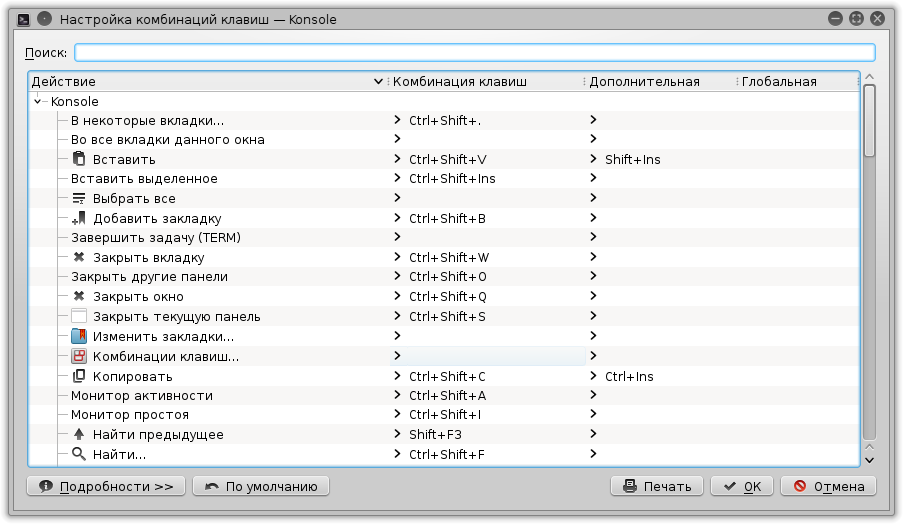The height and width of the screenshot is (524, 903).
Task: Click the Дополнительная column header
Action: click(661, 81)
